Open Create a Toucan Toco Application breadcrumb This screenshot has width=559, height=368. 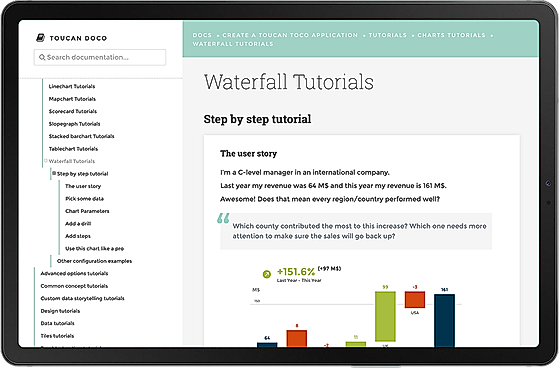tap(290, 35)
